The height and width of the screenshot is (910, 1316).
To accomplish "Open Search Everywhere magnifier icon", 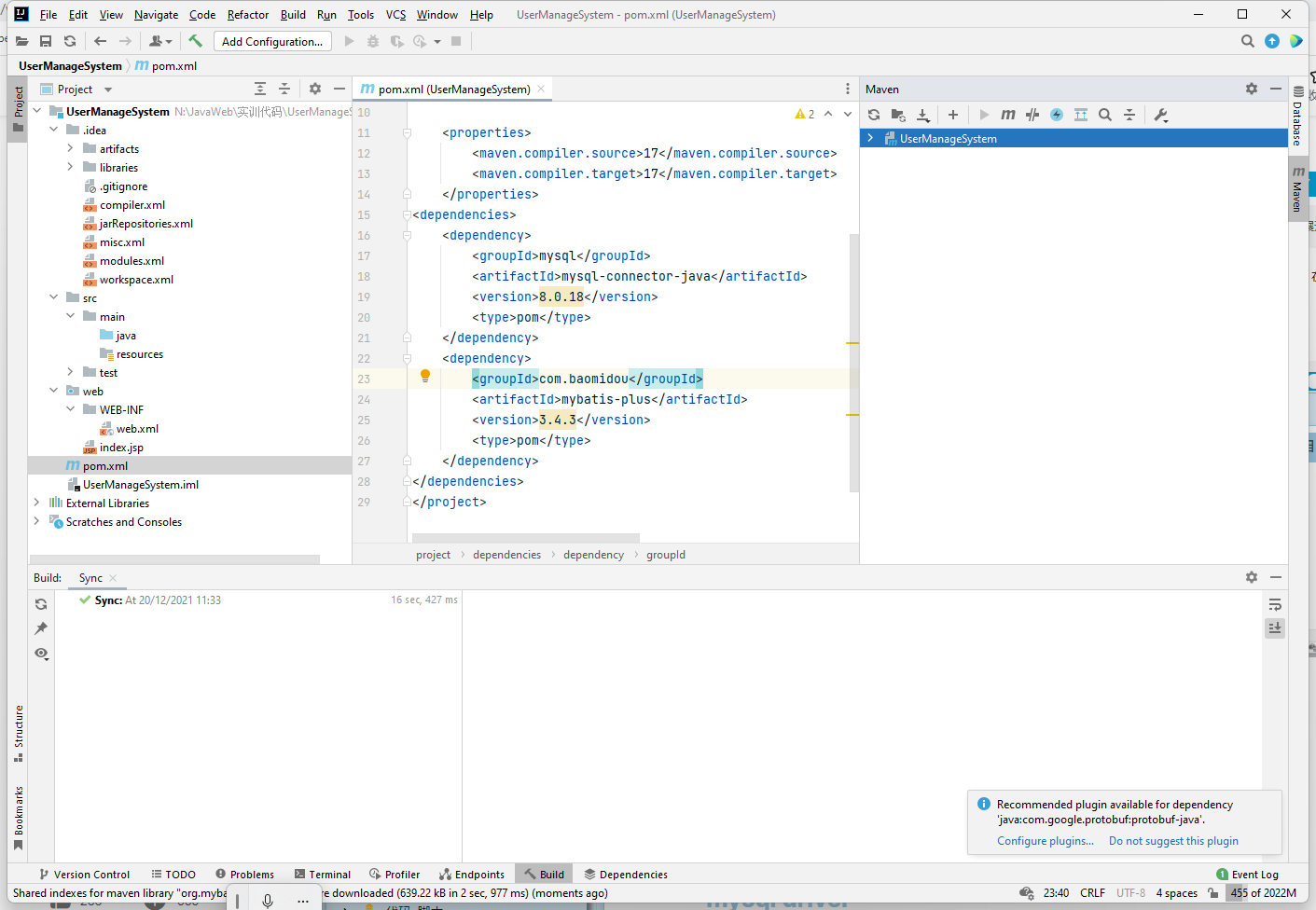I will coord(1248,41).
